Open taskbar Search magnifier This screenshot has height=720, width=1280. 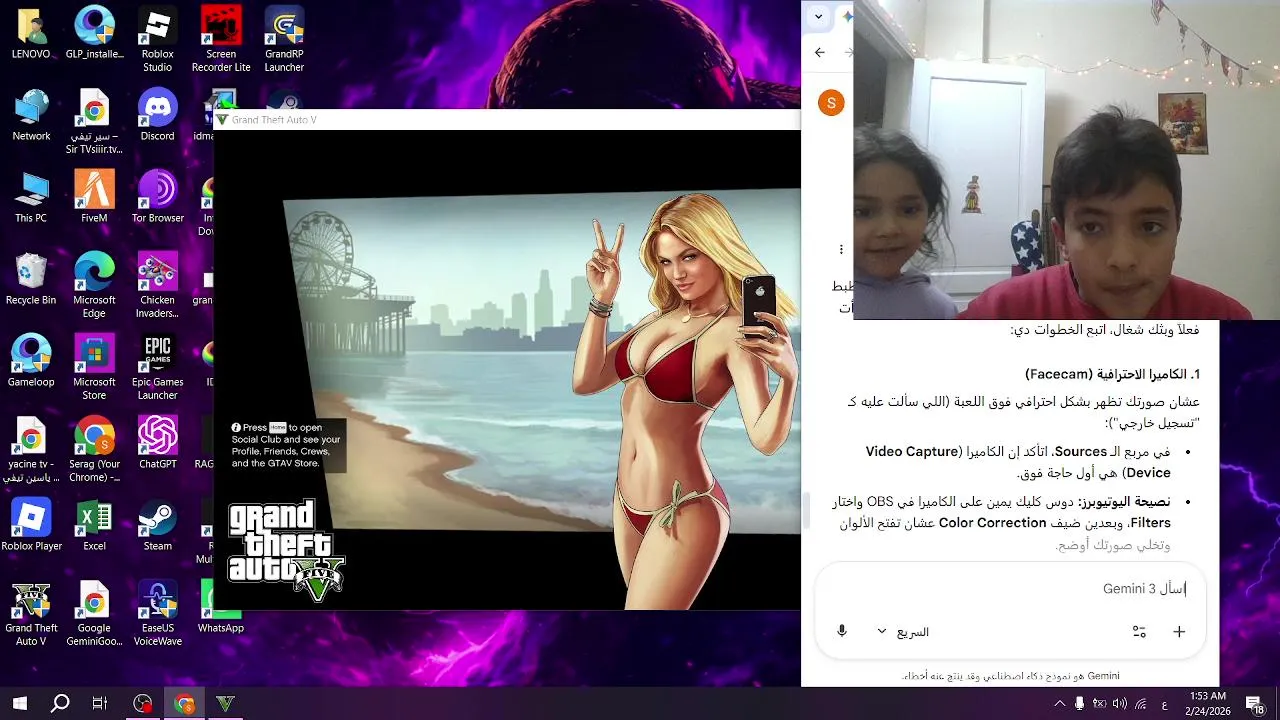pos(60,704)
